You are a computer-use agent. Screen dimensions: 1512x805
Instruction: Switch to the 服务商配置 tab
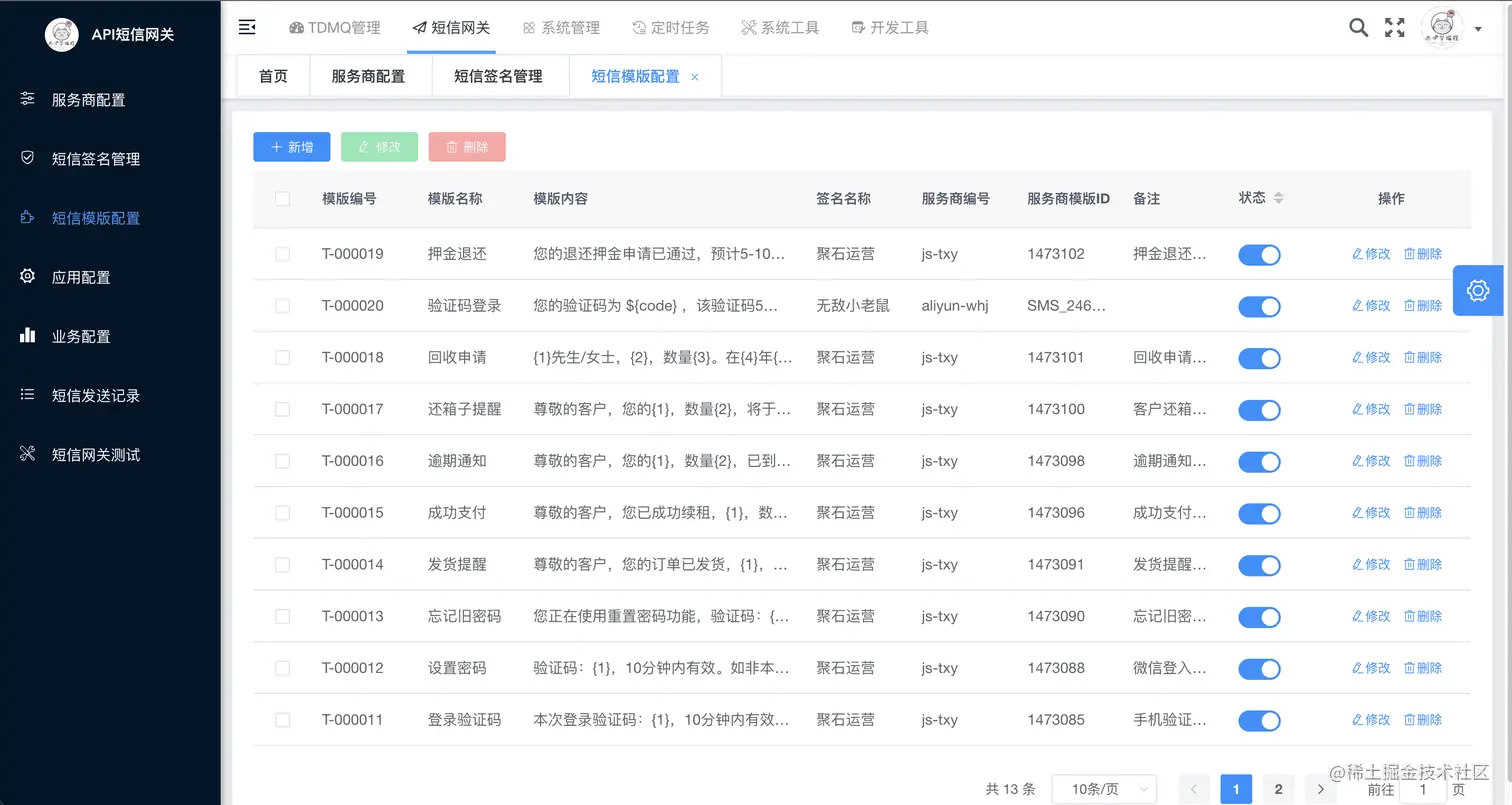click(x=370, y=75)
